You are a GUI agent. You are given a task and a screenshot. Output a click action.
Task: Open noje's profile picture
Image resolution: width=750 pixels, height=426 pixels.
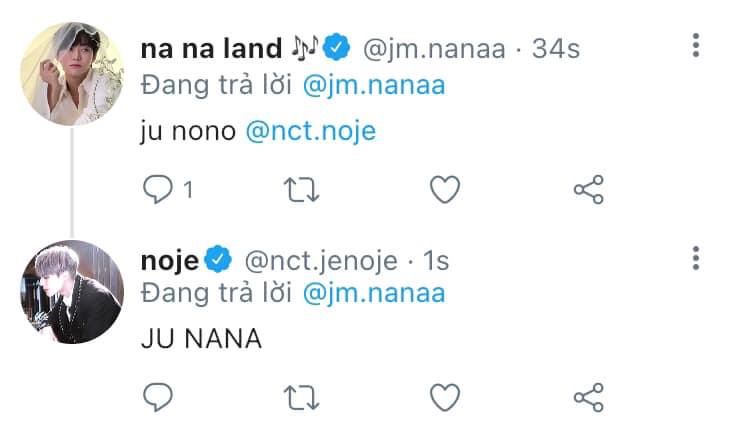click(x=71, y=290)
